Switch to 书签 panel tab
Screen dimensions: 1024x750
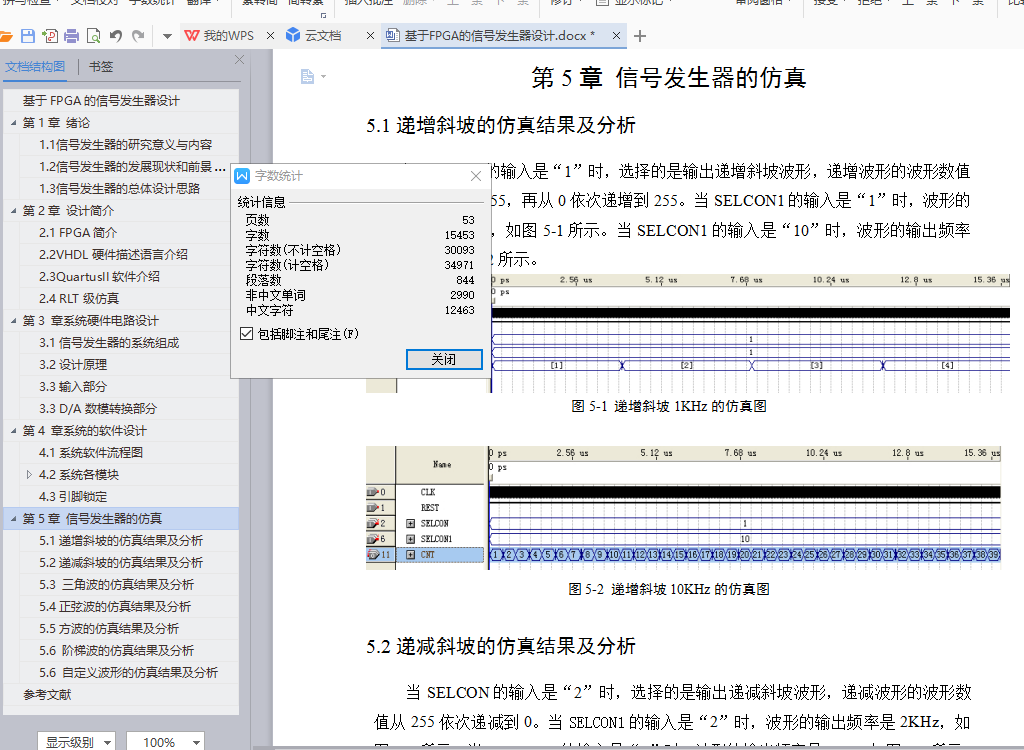(101, 67)
